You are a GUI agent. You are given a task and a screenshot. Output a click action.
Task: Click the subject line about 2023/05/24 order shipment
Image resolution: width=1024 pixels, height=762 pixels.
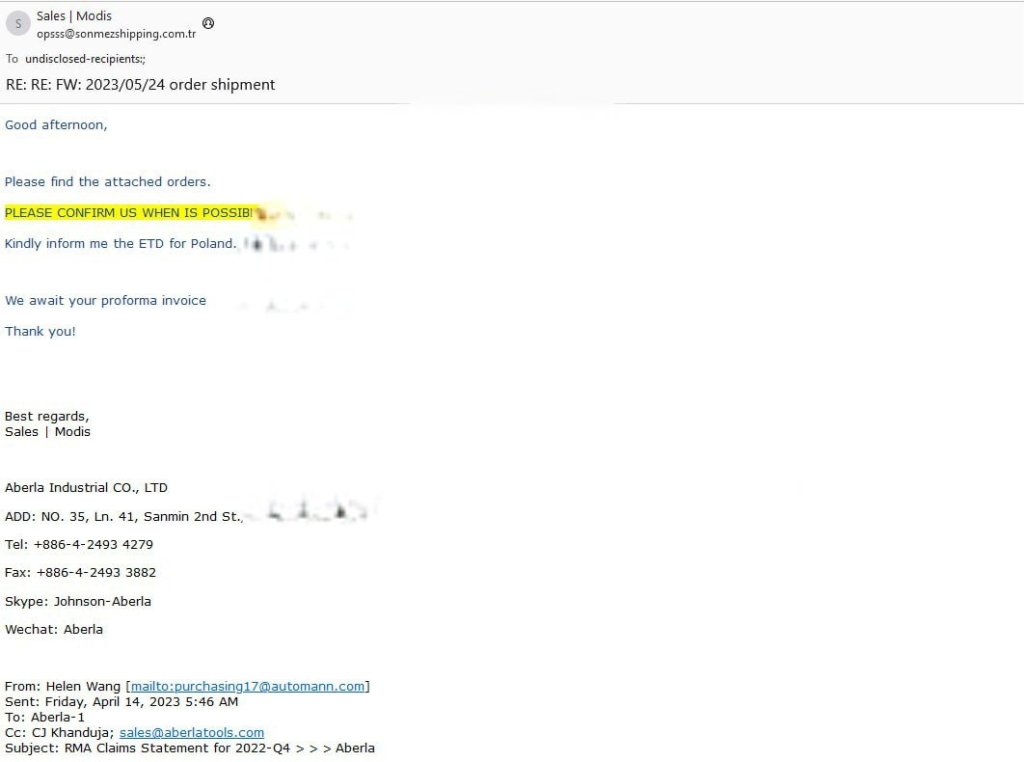click(140, 85)
